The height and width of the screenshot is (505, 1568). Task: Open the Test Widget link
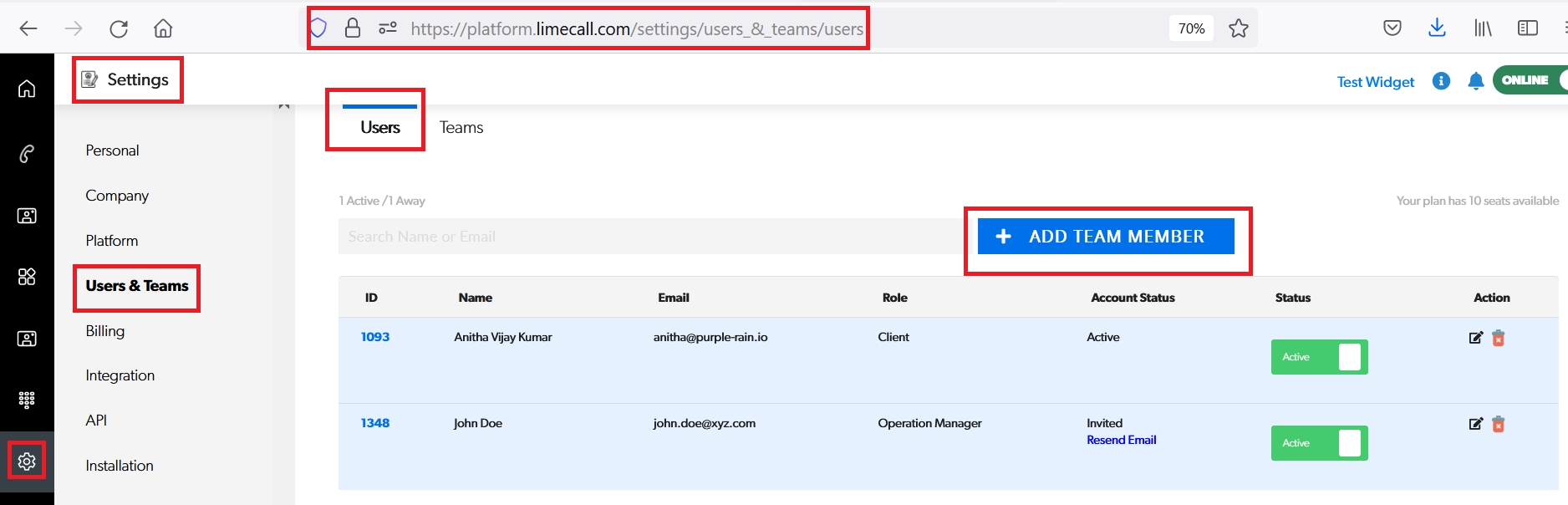[x=1375, y=82]
